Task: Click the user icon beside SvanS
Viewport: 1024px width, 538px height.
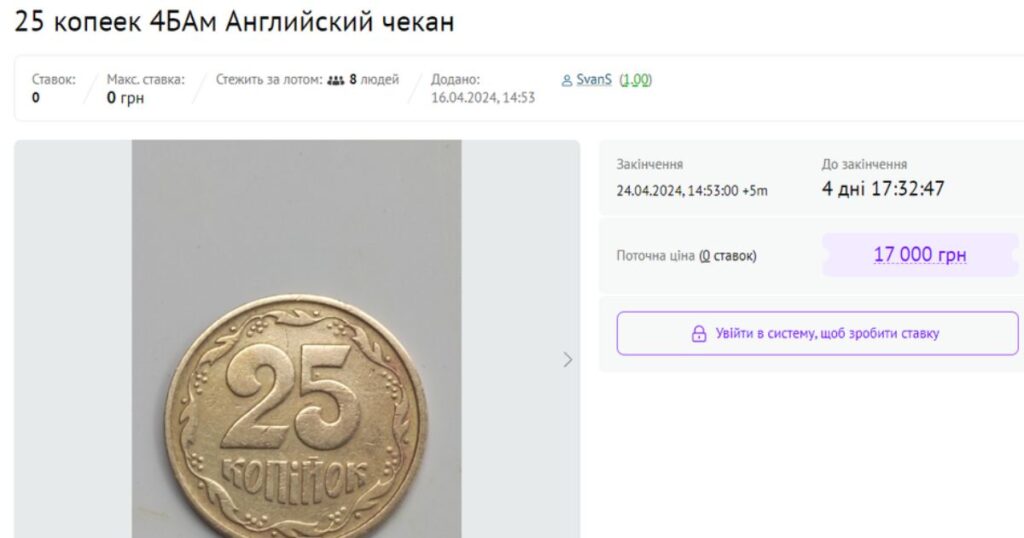Action: pos(566,80)
